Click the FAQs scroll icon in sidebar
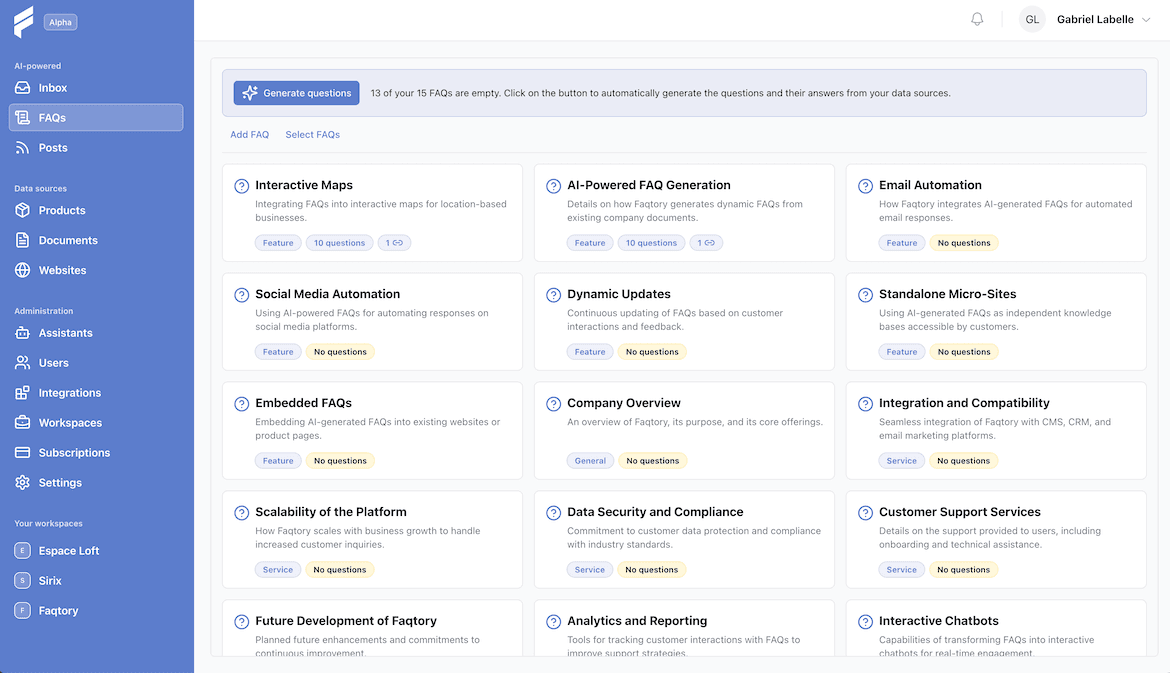This screenshot has height=673, width=1170. pyautogui.click(x=22, y=118)
